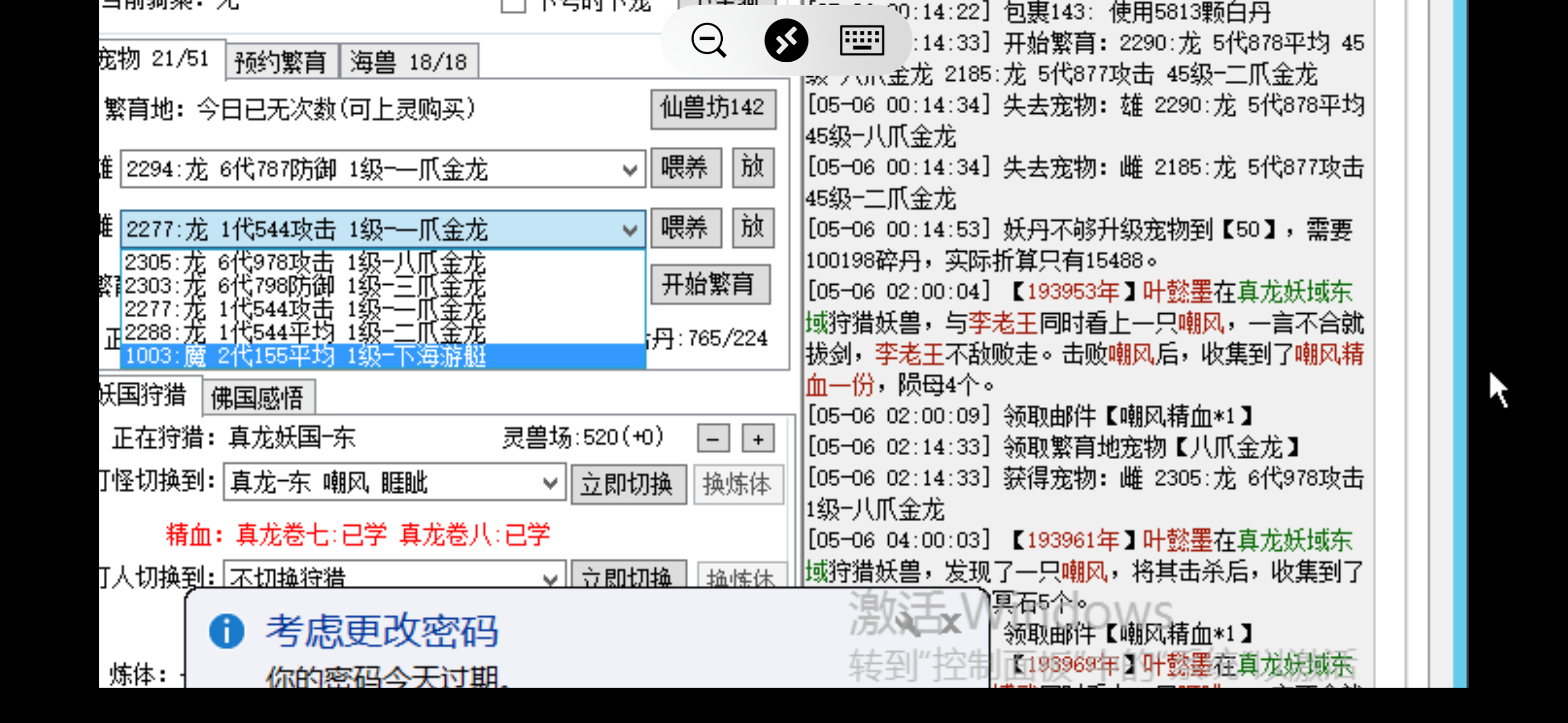The height and width of the screenshot is (723, 1568).
Task: Click log entry 02:00:09 领取邮件【嘲风精血*1】
Action: tap(1030, 417)
